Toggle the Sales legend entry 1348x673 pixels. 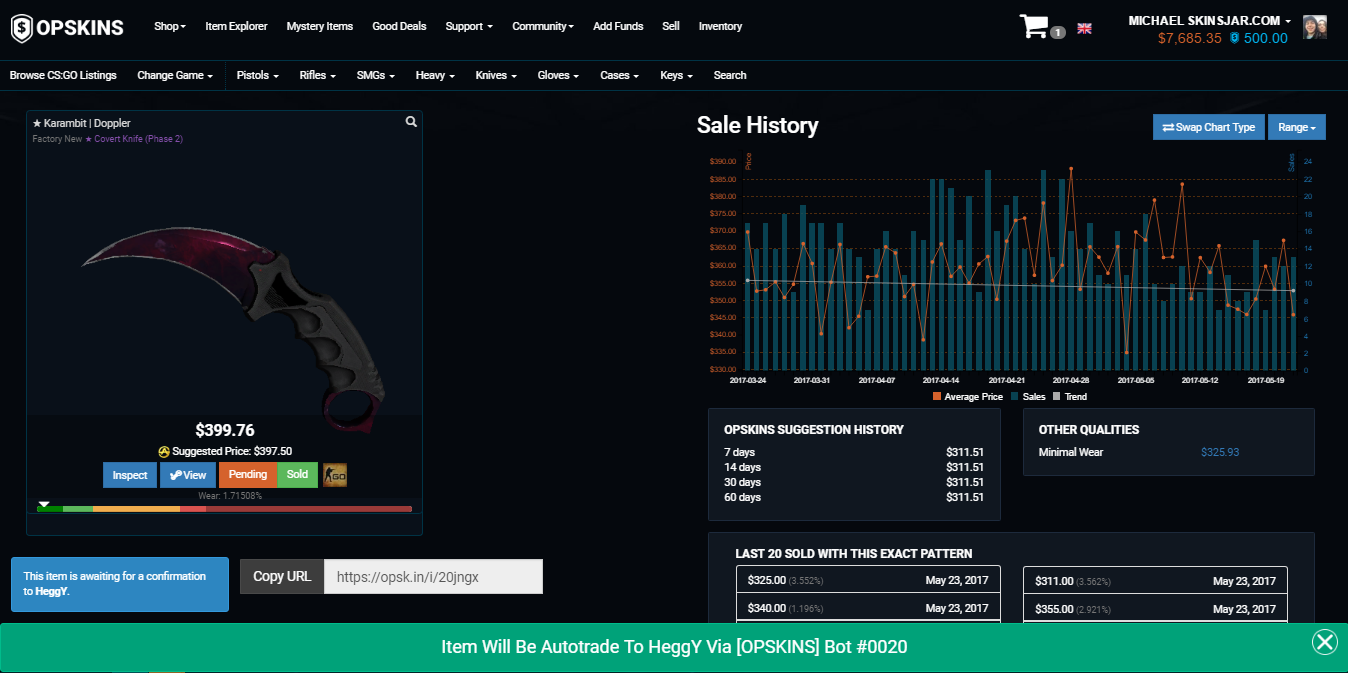(x=1027, y=397)
